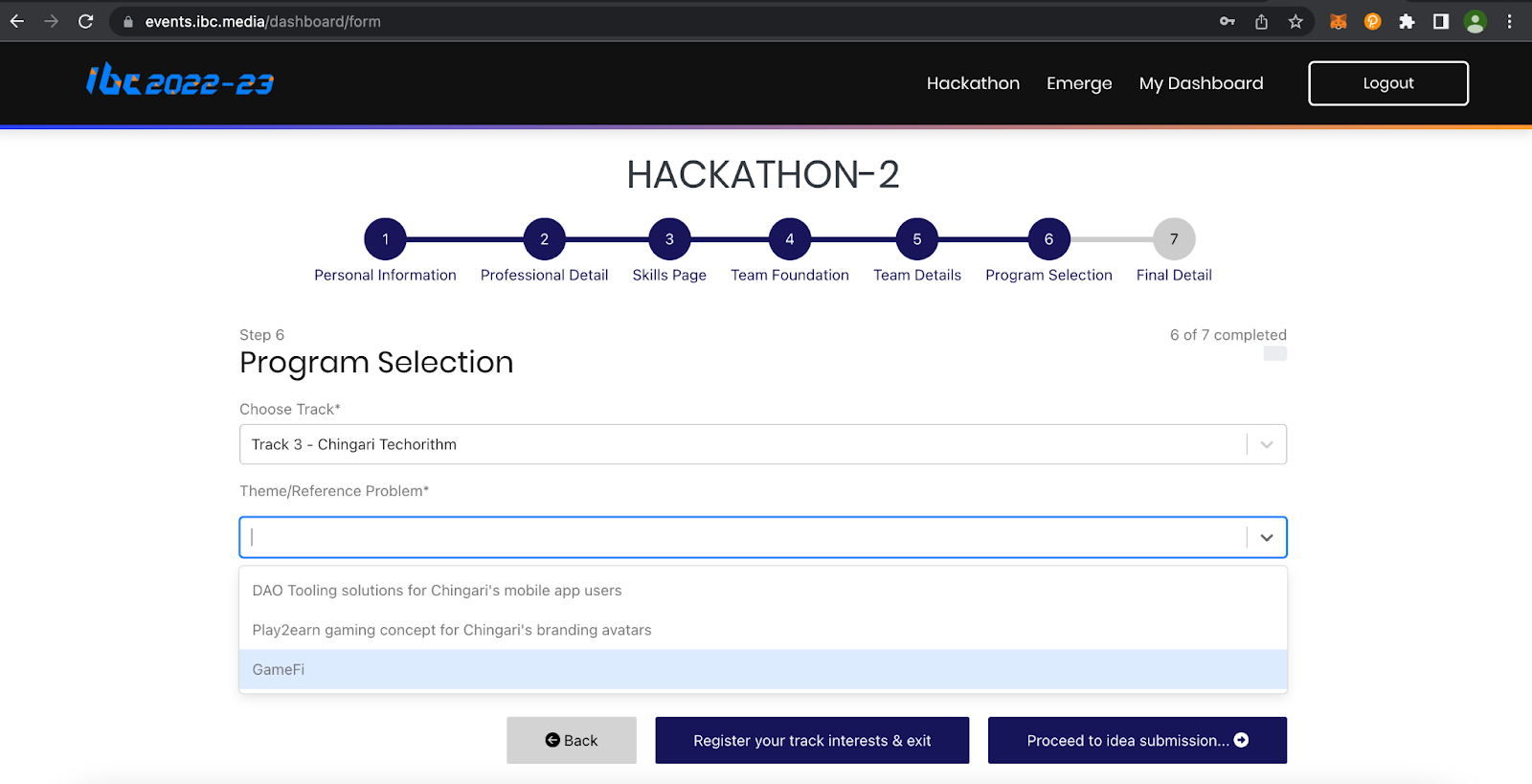Open the orange P extension icon
Image resolution: width=1532 pixels, height=784 pixels.
point(1373,21)
